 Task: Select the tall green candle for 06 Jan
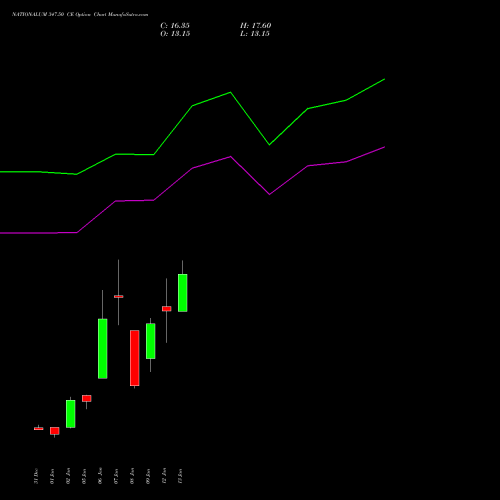103,349
